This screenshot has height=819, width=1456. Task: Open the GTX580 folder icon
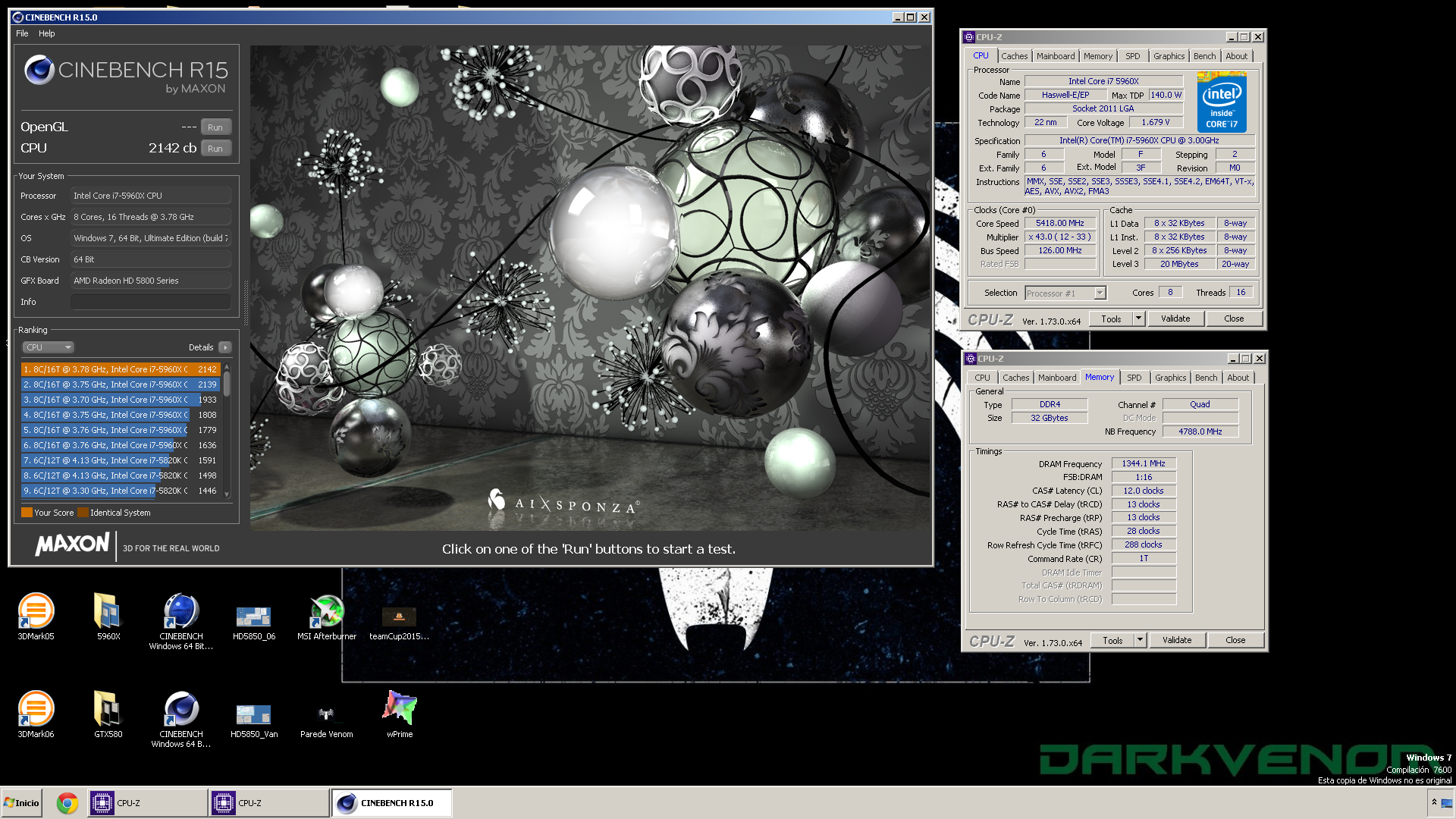pos(108,714)
